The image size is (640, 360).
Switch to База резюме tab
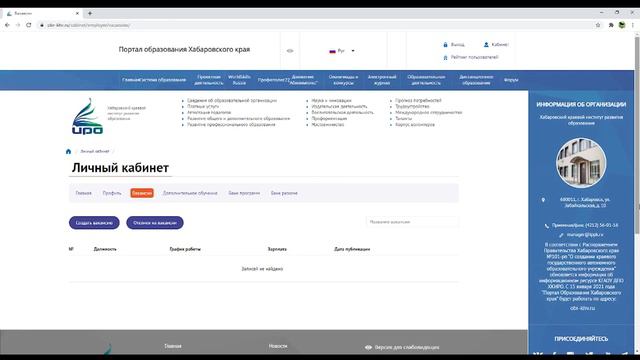tap(284, 193)
